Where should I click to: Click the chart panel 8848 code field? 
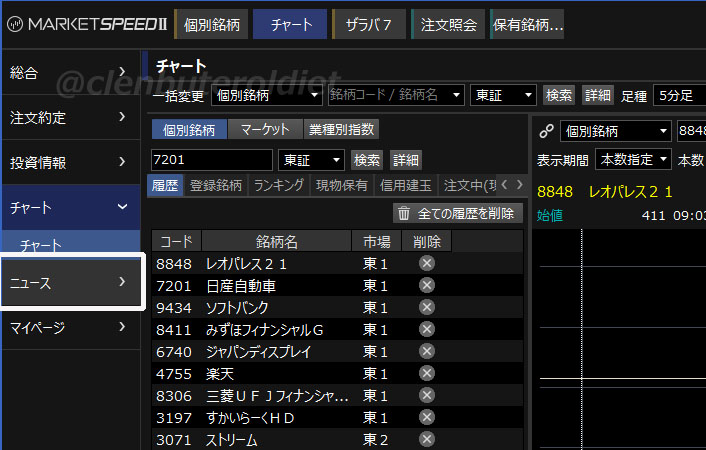(x=692, y=131)
